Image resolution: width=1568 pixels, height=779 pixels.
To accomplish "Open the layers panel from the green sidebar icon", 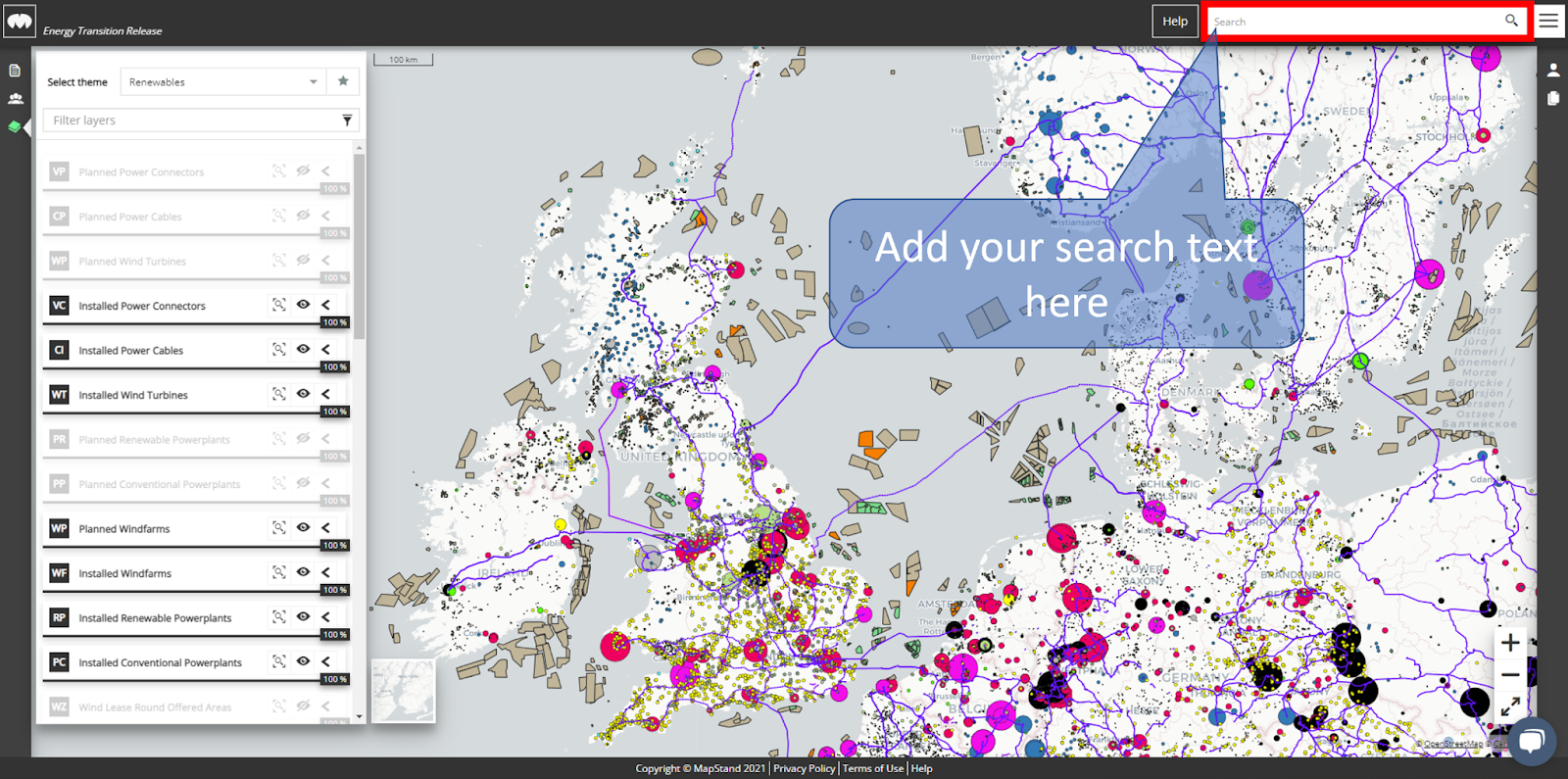I will click(x=15, y=126).
